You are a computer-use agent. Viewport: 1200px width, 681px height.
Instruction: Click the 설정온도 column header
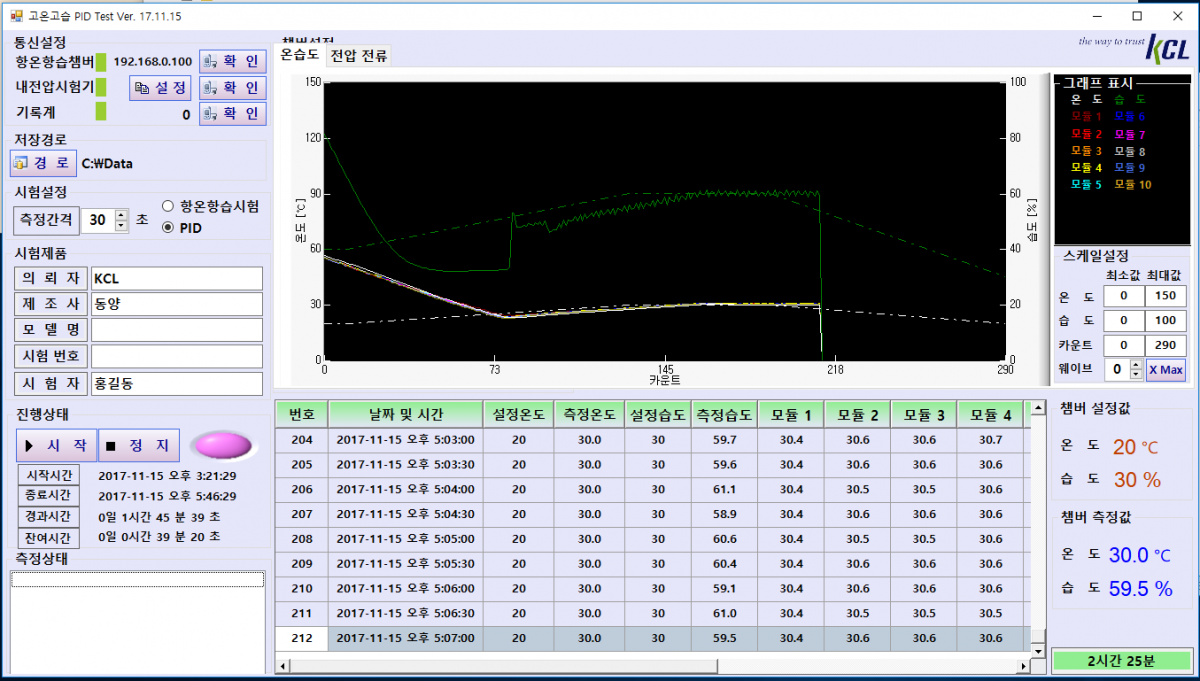pos(518,414)
